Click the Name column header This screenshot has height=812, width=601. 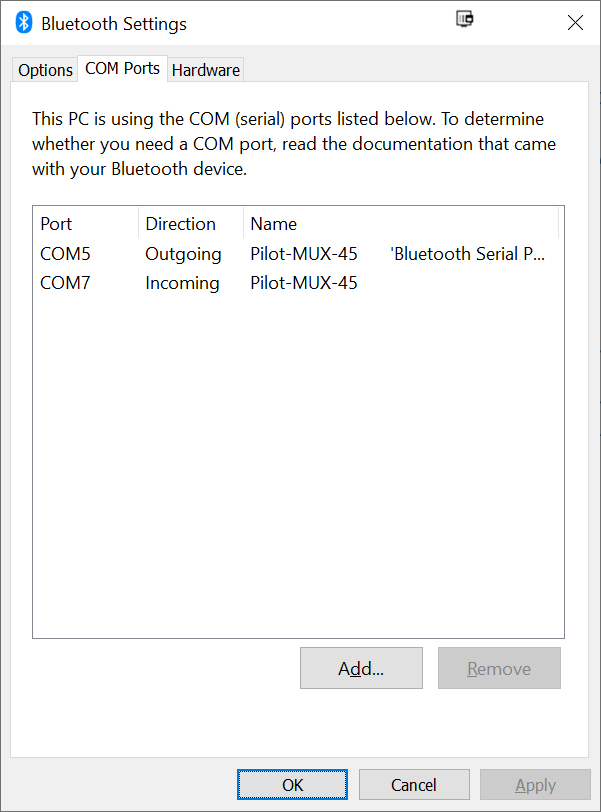click(x=401, y=224)
